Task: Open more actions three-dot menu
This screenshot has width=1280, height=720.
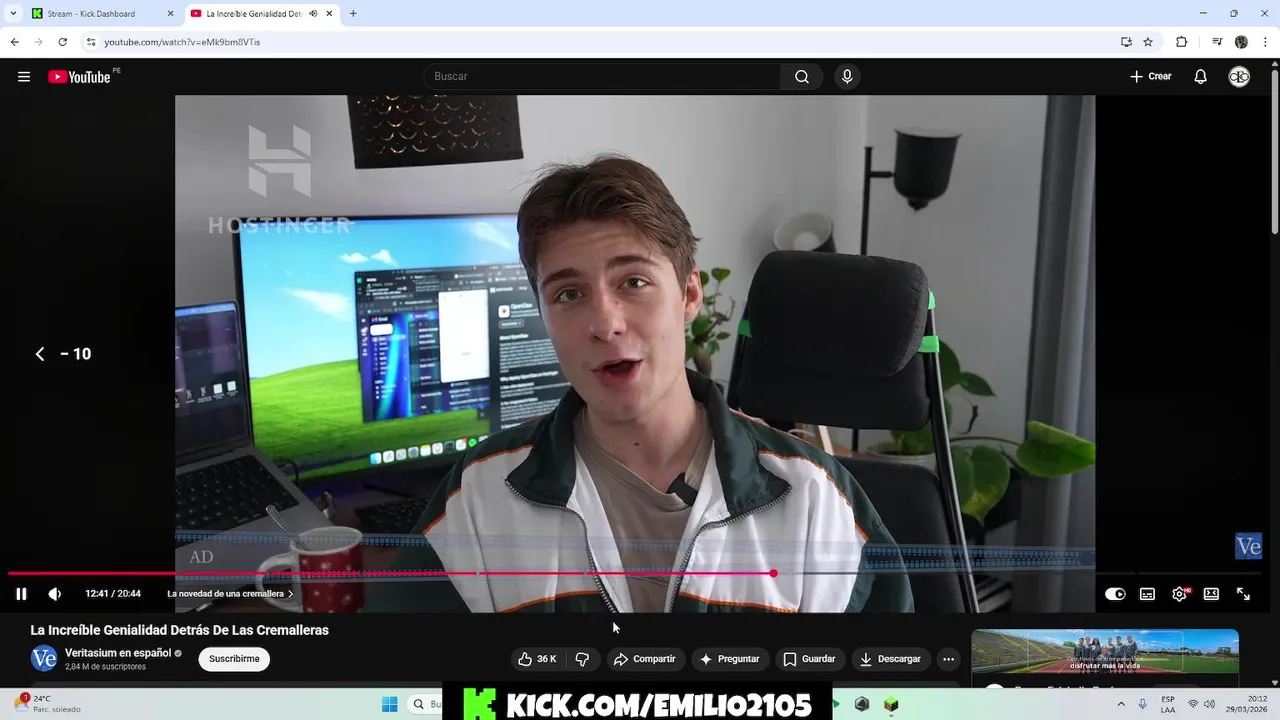Action: pyautogui.click(x=948, y=659)
